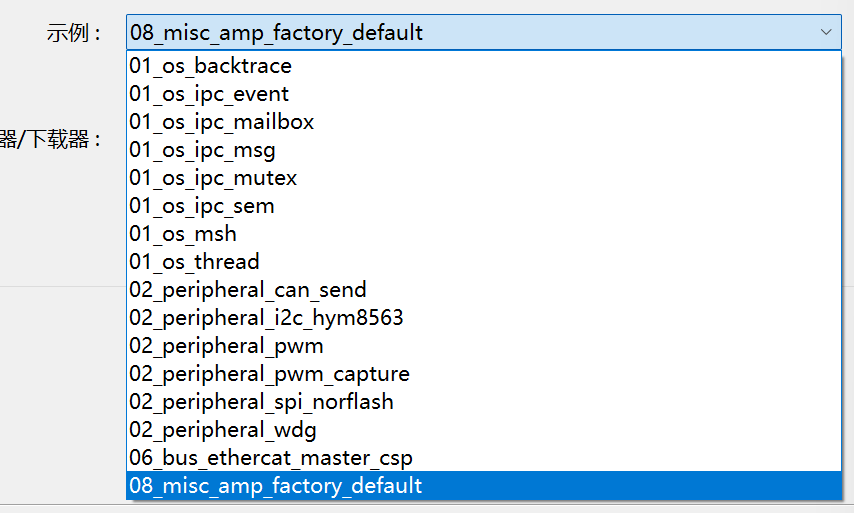Click the 示例 field label
The width and height of the screenshot is (854, 513).
click(74, 33)
